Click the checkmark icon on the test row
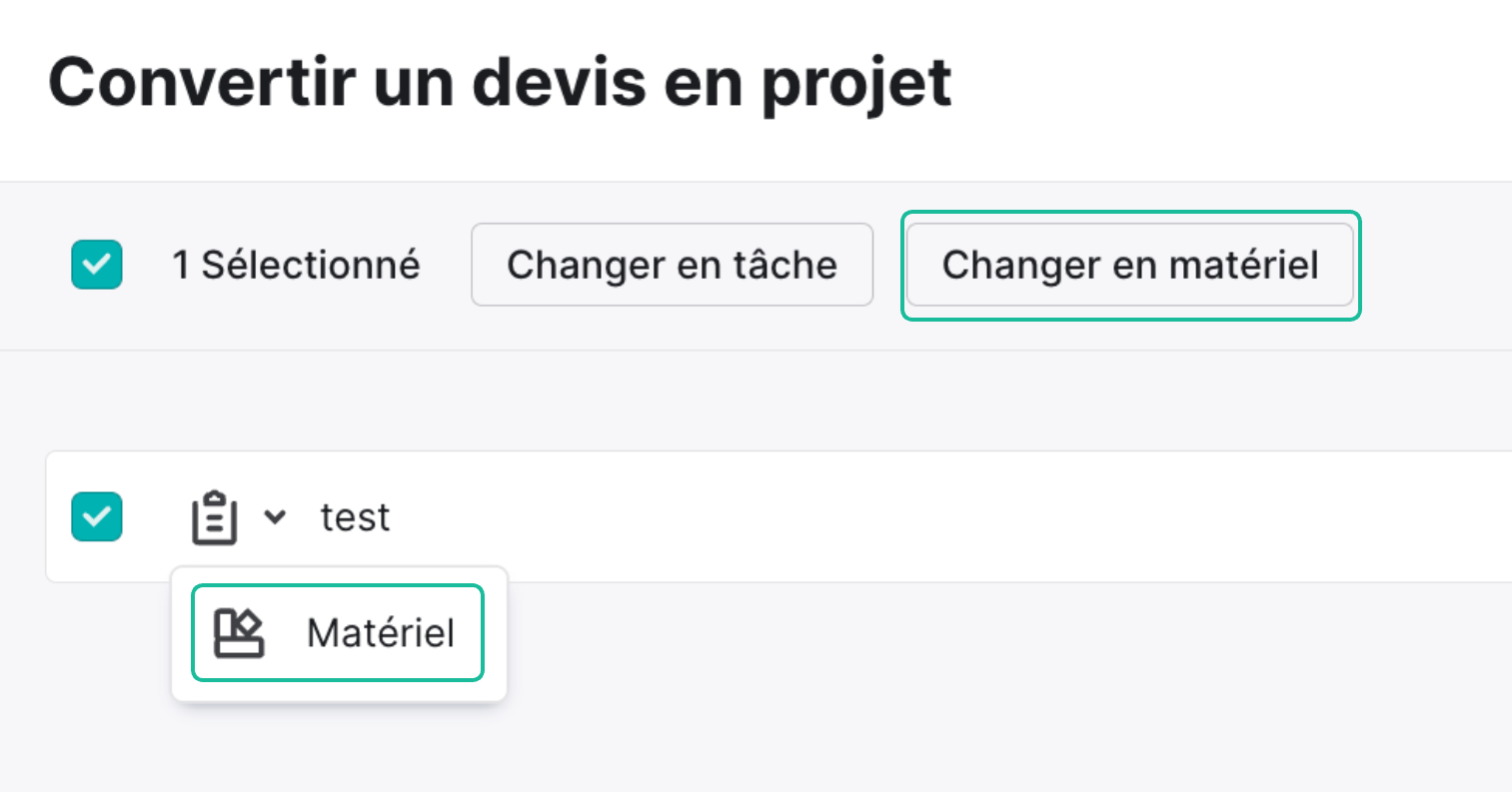The image size is (1512, 792). (x=97, y=516)
